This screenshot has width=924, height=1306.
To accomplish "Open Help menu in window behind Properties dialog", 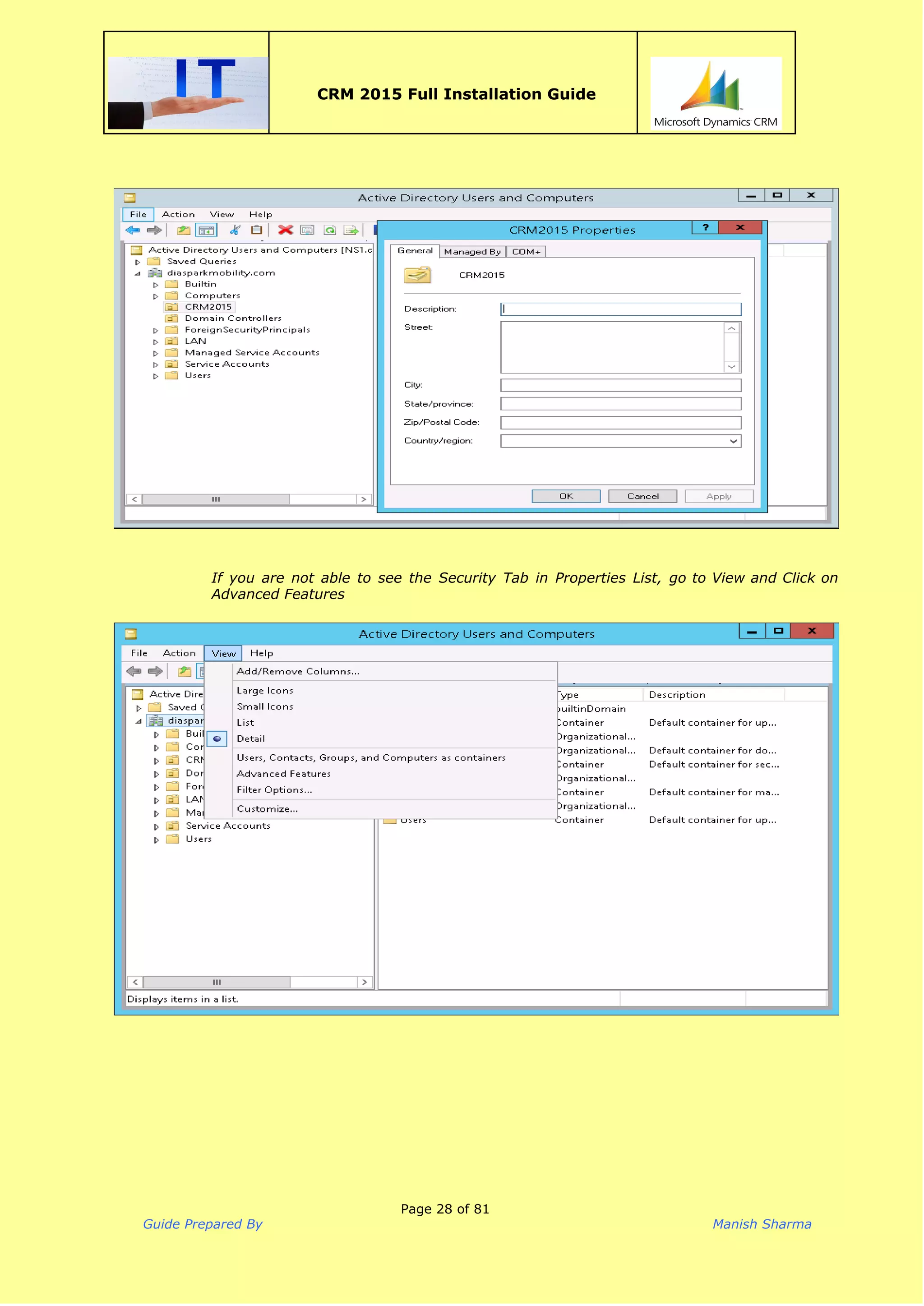I will pos(261,214).
